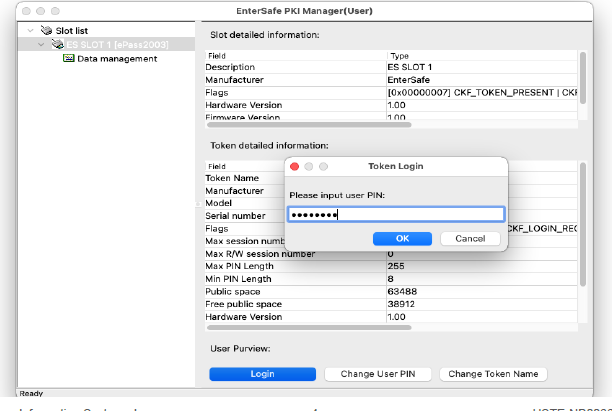Viewport: 612px width, 411px height.
Task: Close the Token Login dialog with red button
Action: point(295,167)
